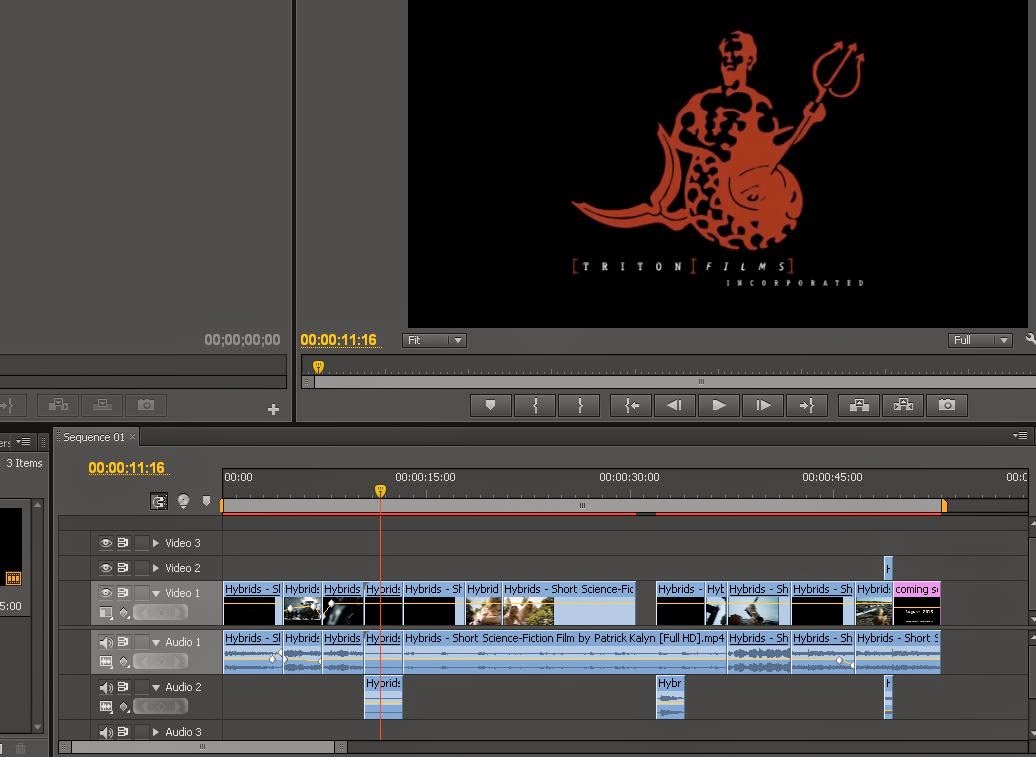Open Project panel flyout menu
1036x757 pixels.
[24, 441]
